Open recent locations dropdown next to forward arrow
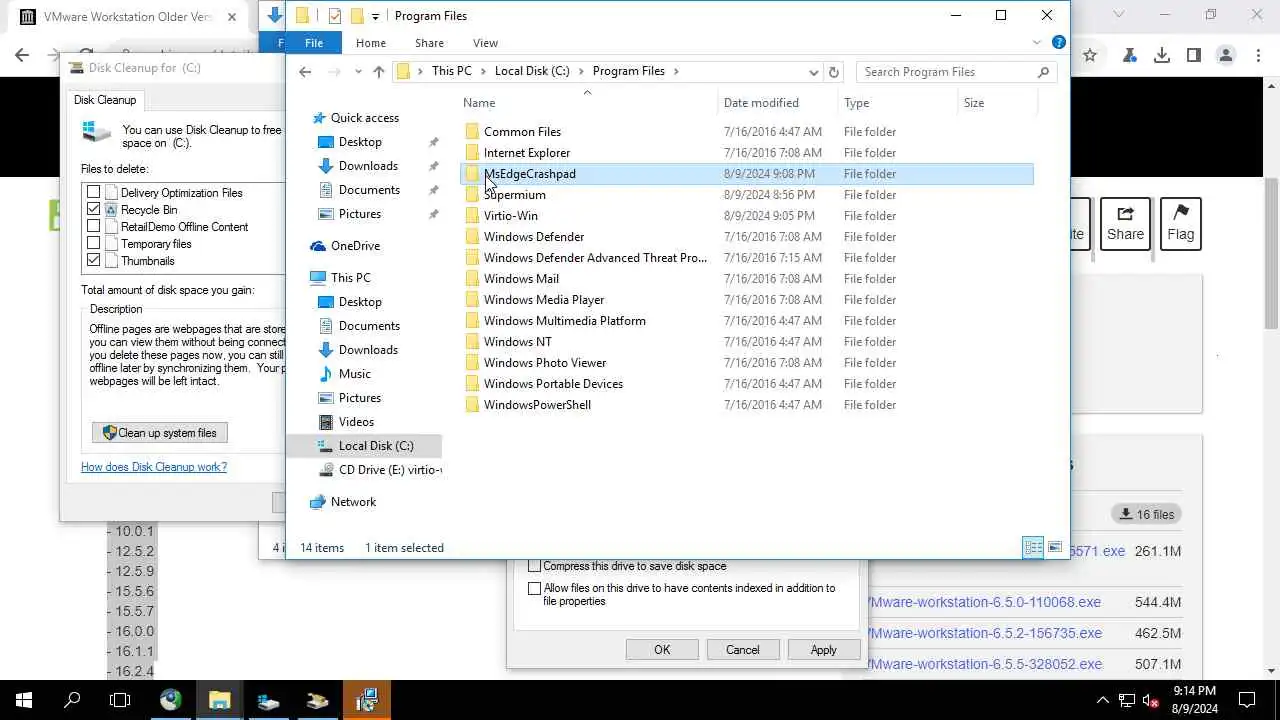This screenshot has width=1280, height=720. (358, 72)
